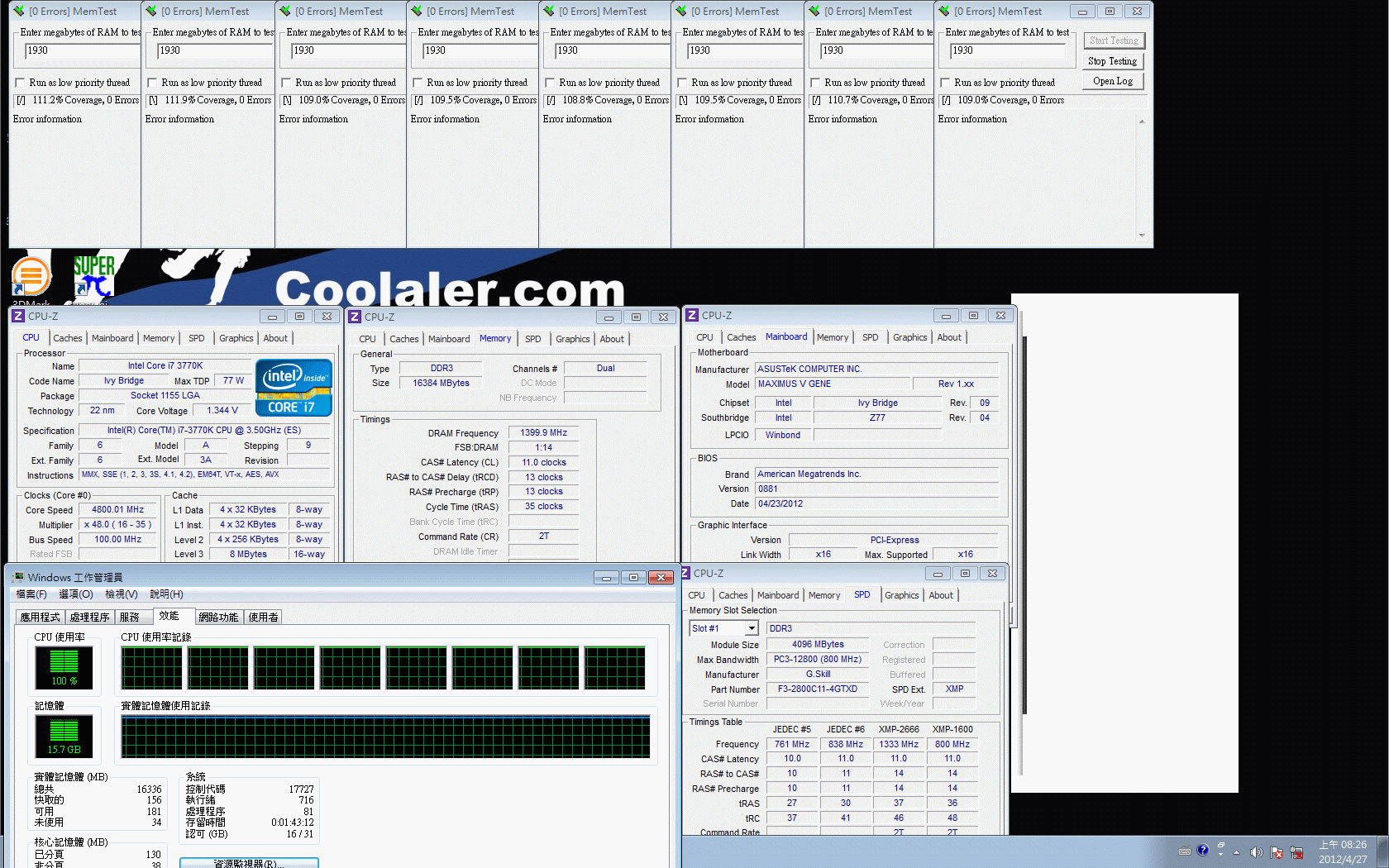Switch to the 處理程序 tab in Task Manager
This screenshot has height=868, width=1389.
[x=89, y=618]
